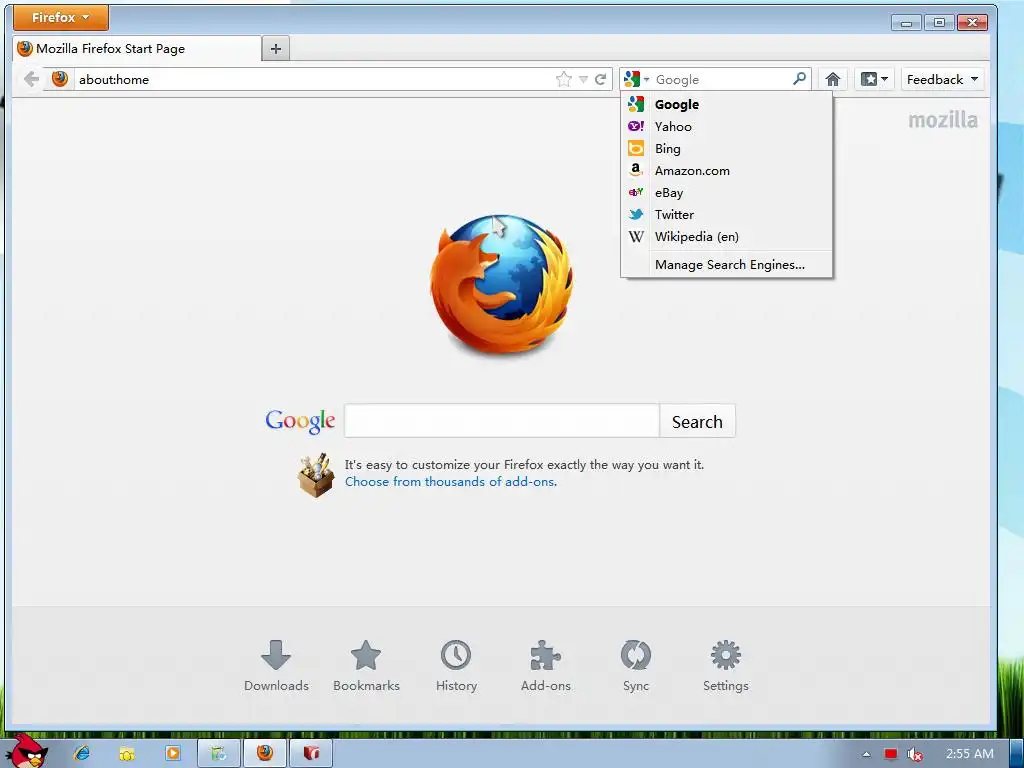Open Settings from the start page
This screenshot has height=768, width=1024.
726,666
